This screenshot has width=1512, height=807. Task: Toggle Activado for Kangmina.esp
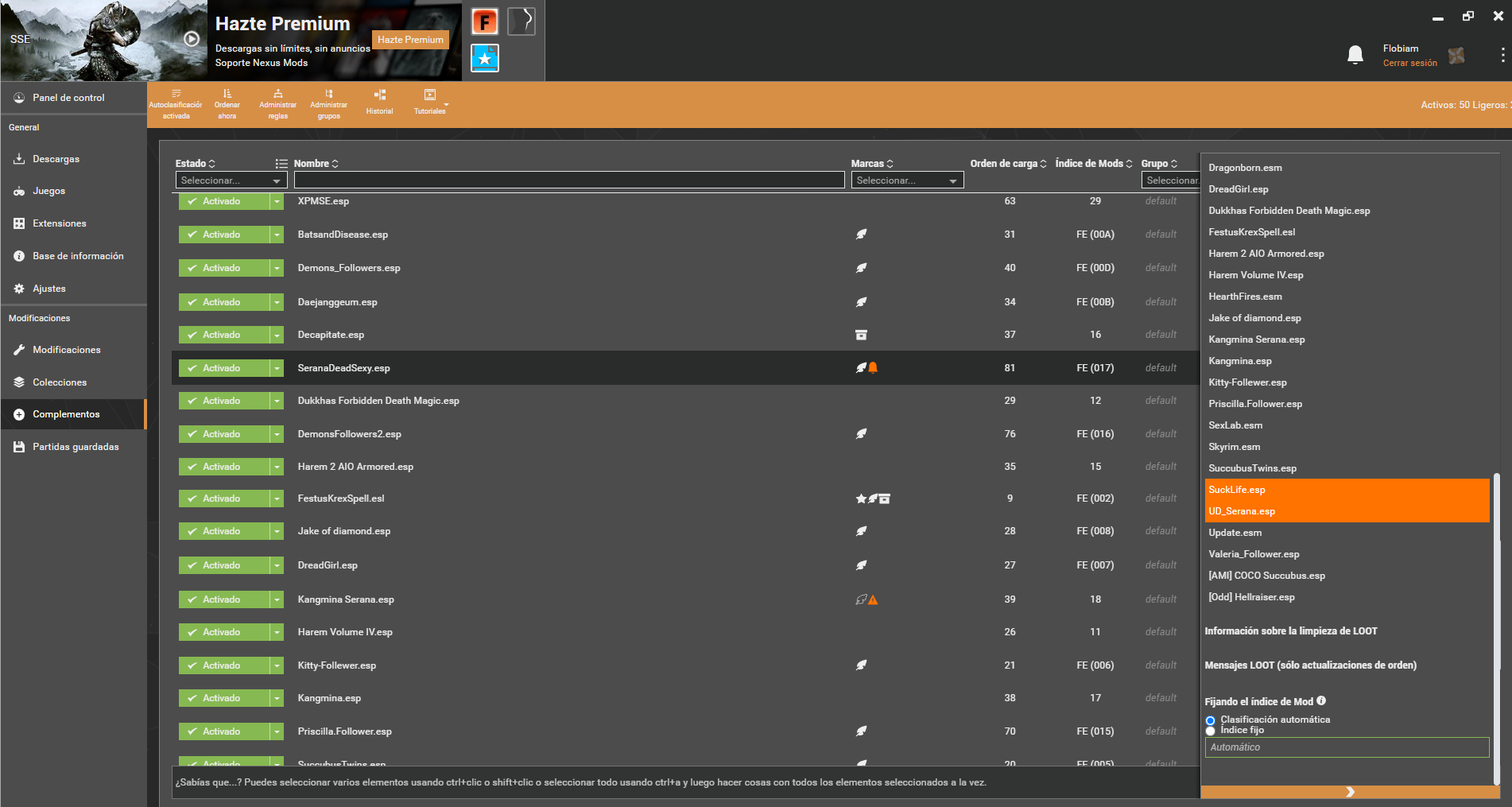point(224,698)
